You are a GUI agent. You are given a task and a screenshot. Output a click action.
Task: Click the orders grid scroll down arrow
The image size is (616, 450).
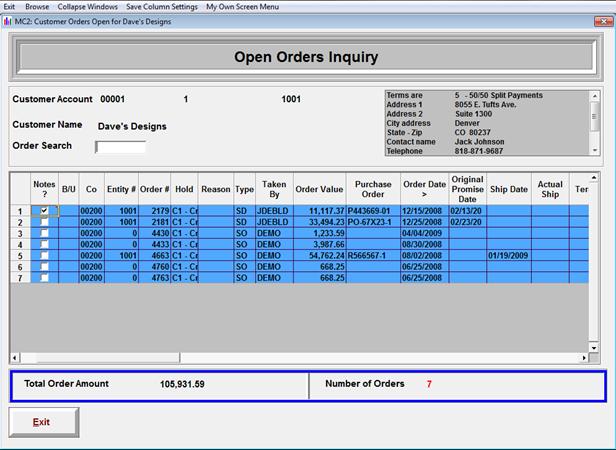pos(594,348)
